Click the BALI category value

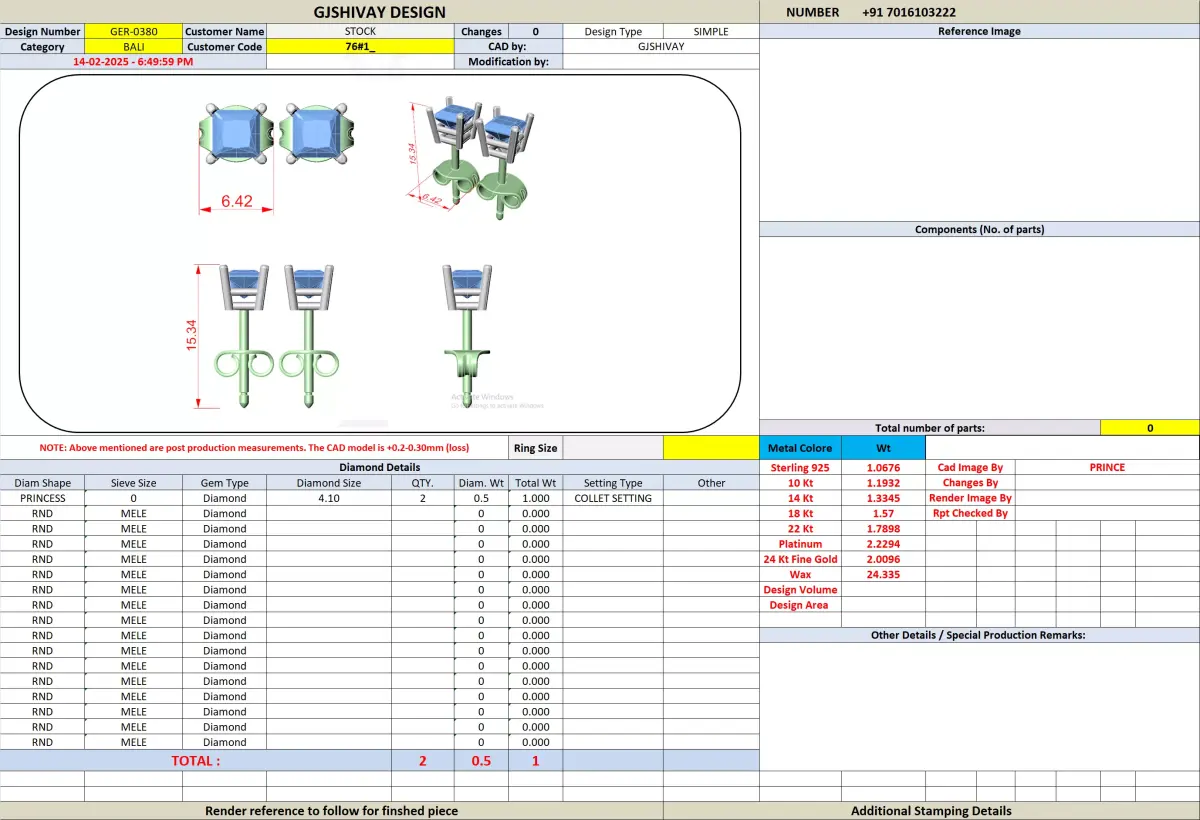coord(134,47)
